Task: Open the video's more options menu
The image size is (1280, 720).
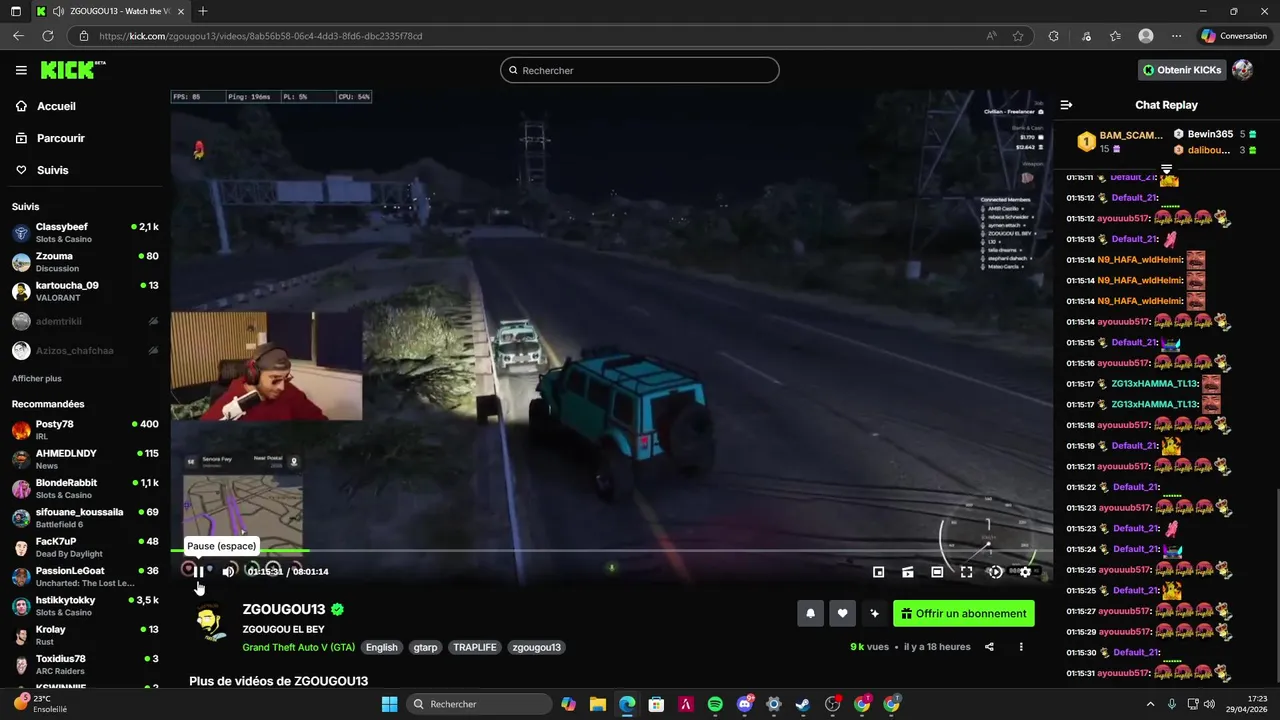Action: (x=1021, y=647)
